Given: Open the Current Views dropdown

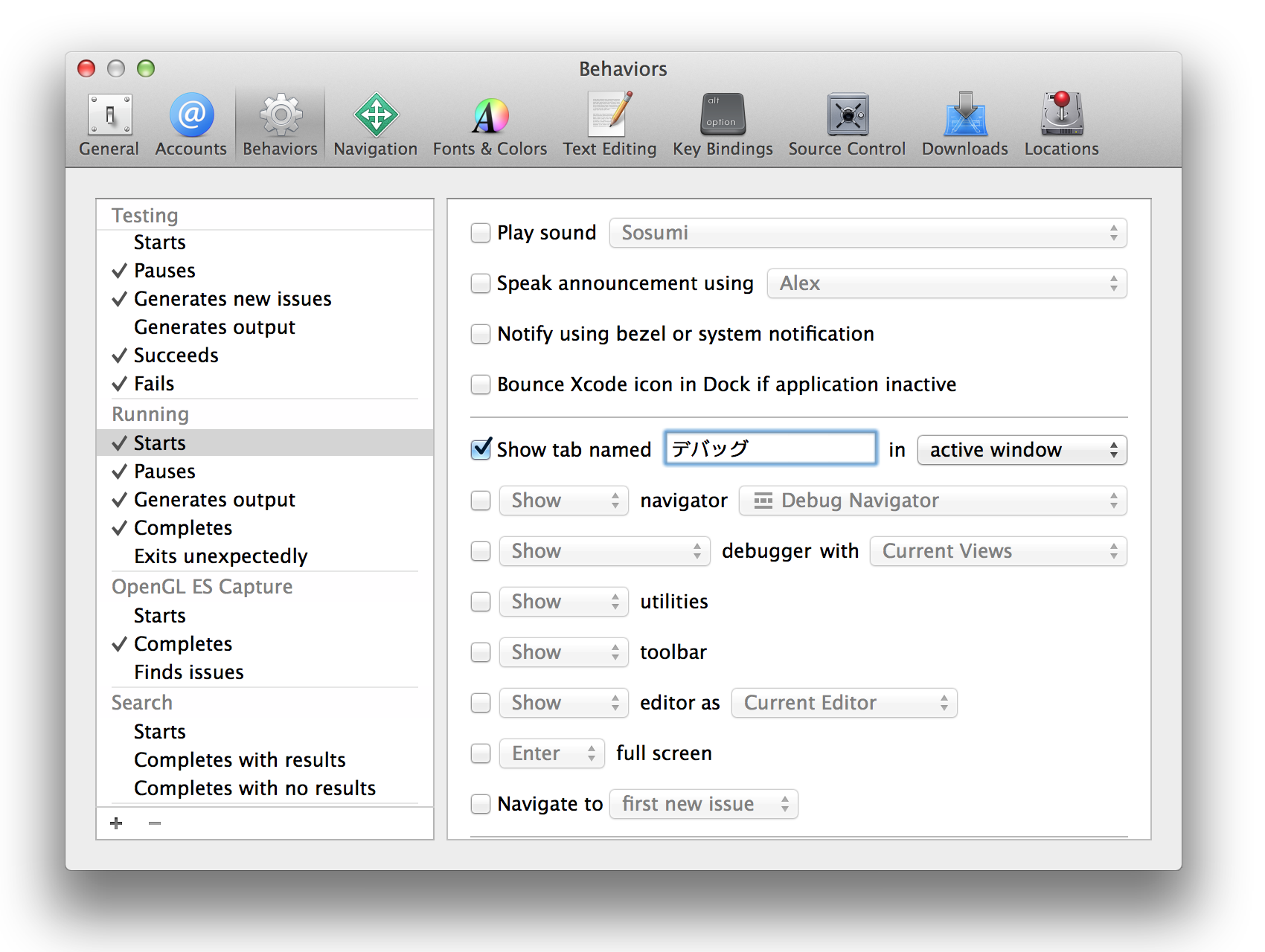Looking at the screenshot, I should pos(999,551).
